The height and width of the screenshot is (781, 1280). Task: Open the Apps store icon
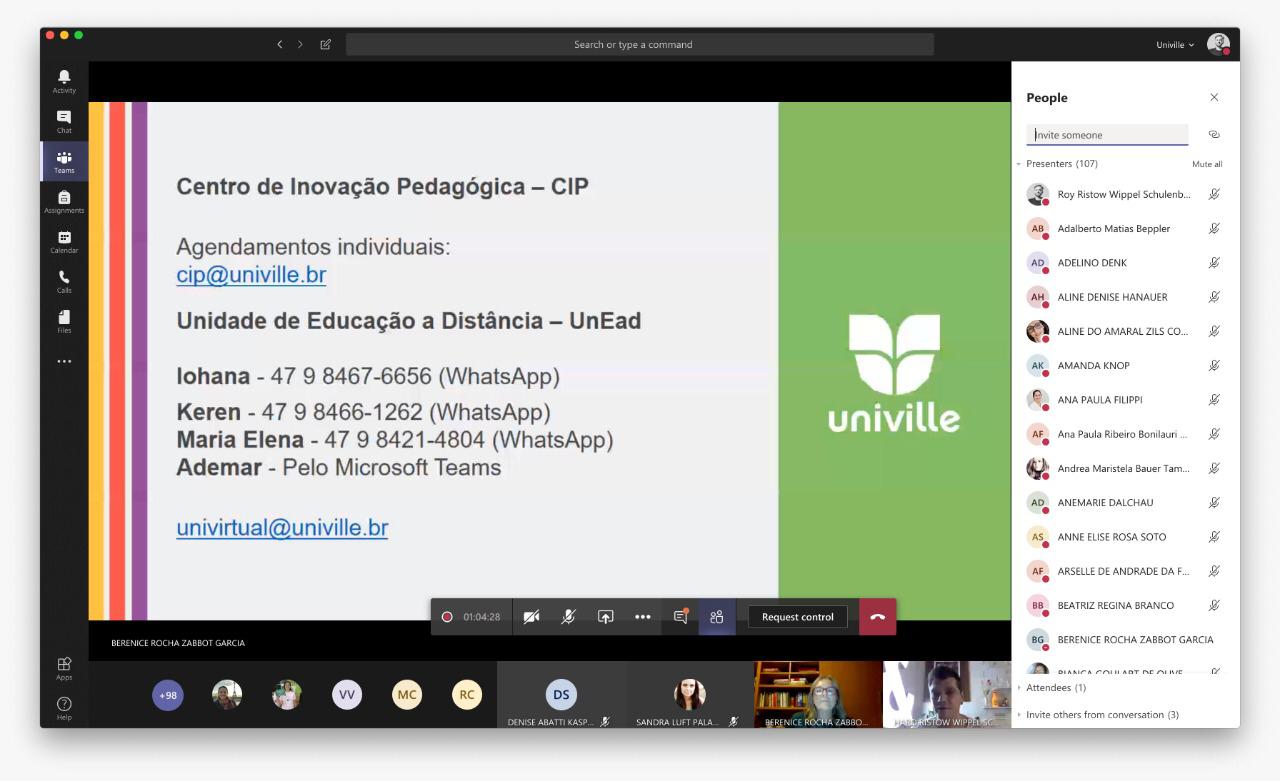[x=64, y=667]
